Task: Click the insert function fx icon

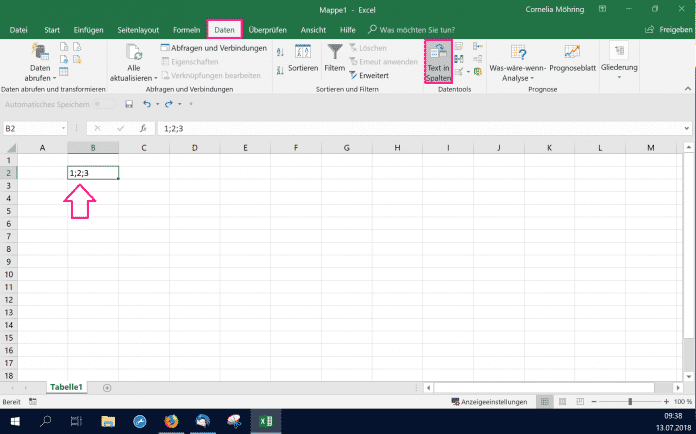Action: pos(143,128)
